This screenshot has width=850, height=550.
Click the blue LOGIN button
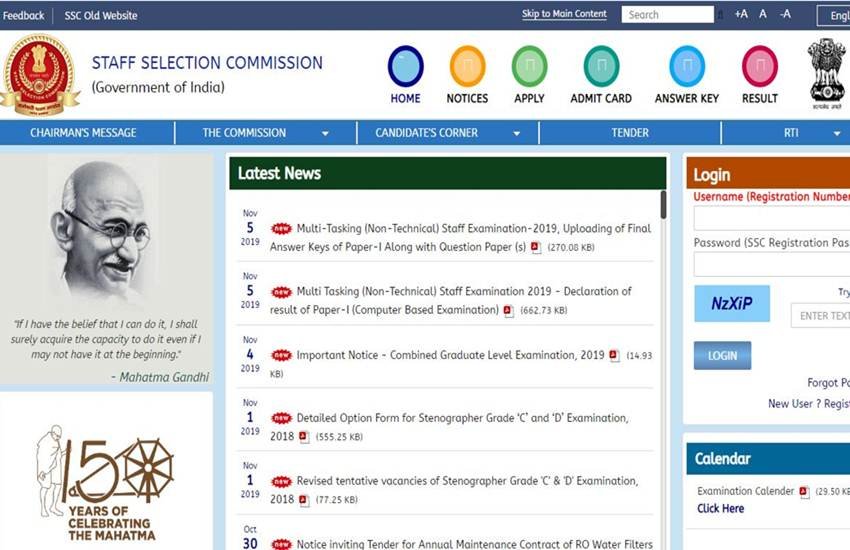(x=722, y=355)
